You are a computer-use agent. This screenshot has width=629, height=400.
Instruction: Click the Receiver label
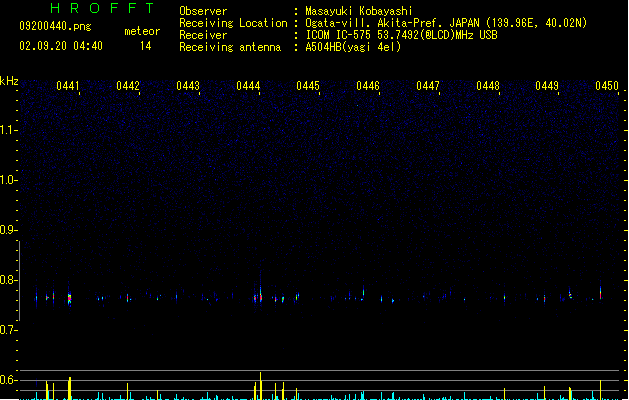[x=203, y=35]
